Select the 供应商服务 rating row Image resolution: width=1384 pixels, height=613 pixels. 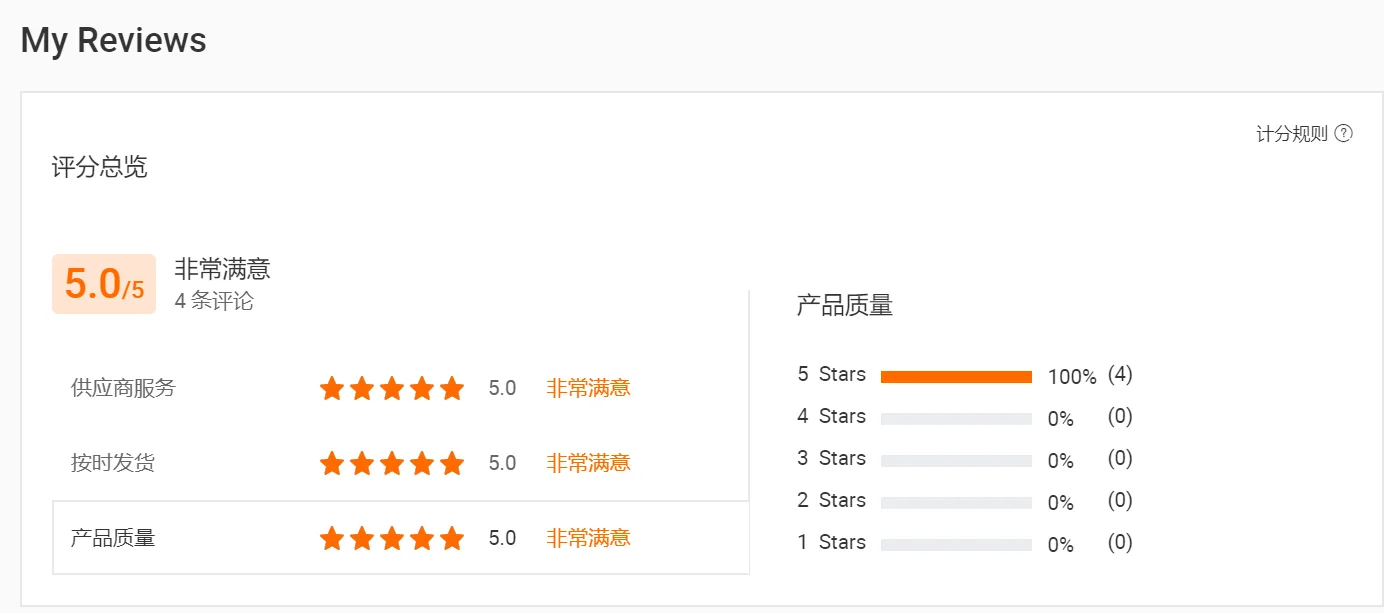pyautogui.click(x=400, y=388)
